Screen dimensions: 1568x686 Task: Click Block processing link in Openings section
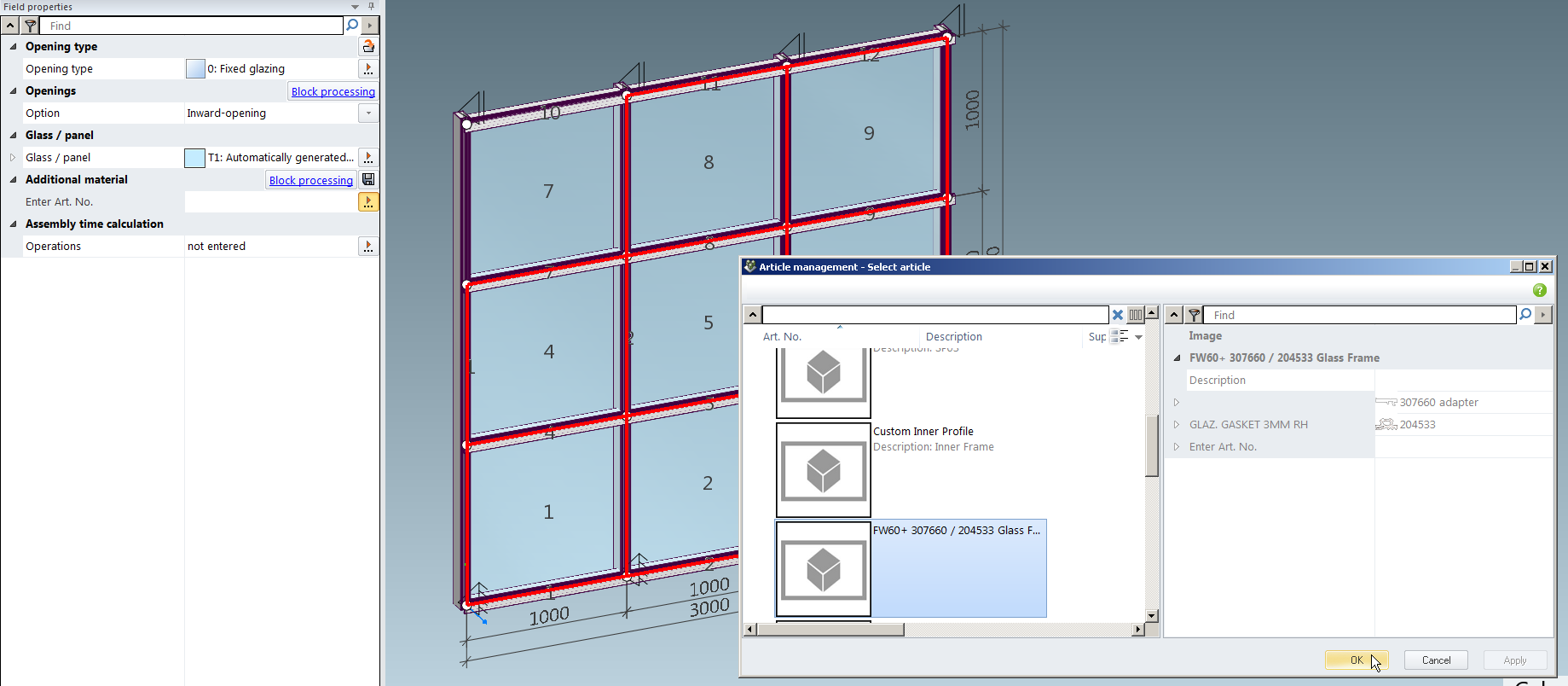(333, 91)
